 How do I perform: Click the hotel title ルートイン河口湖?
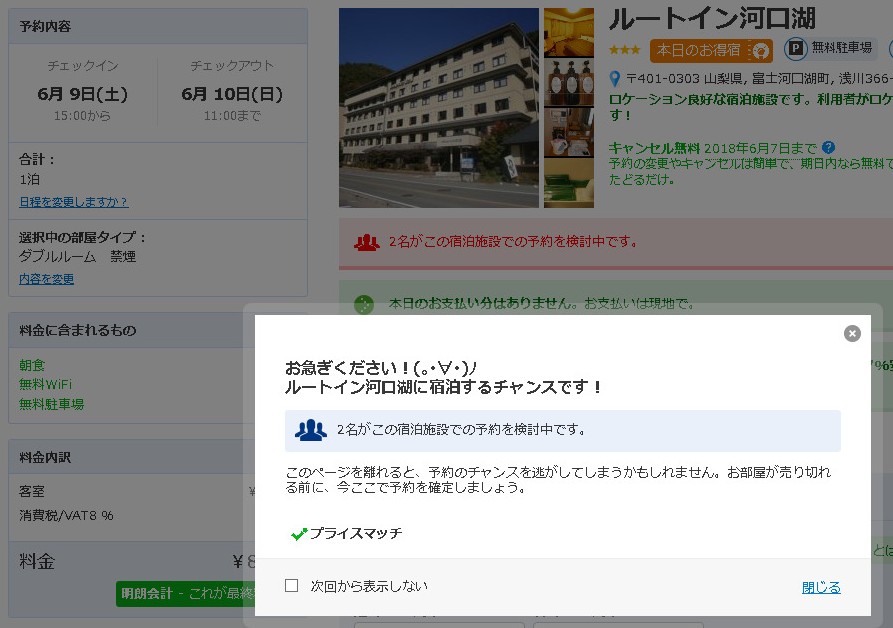click(x=712, y=19)
